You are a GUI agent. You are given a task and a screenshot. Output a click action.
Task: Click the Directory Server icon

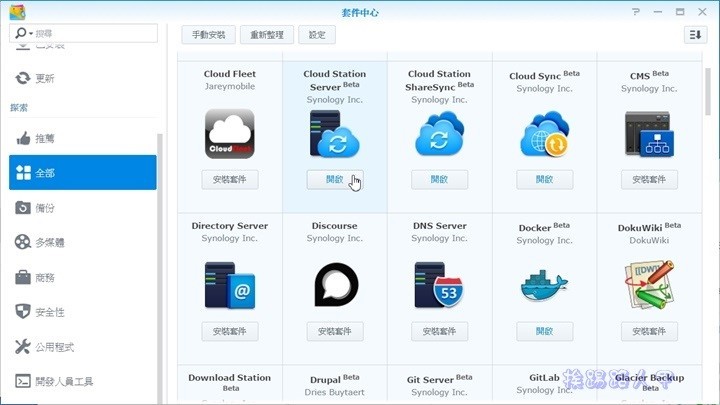[230, 285]
